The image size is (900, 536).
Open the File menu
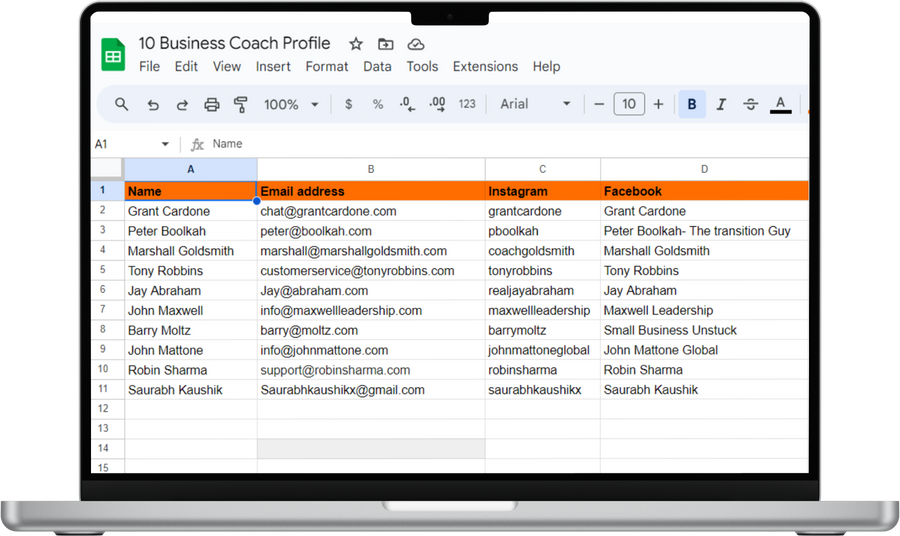pyautogui.click(x=149, y=67)
